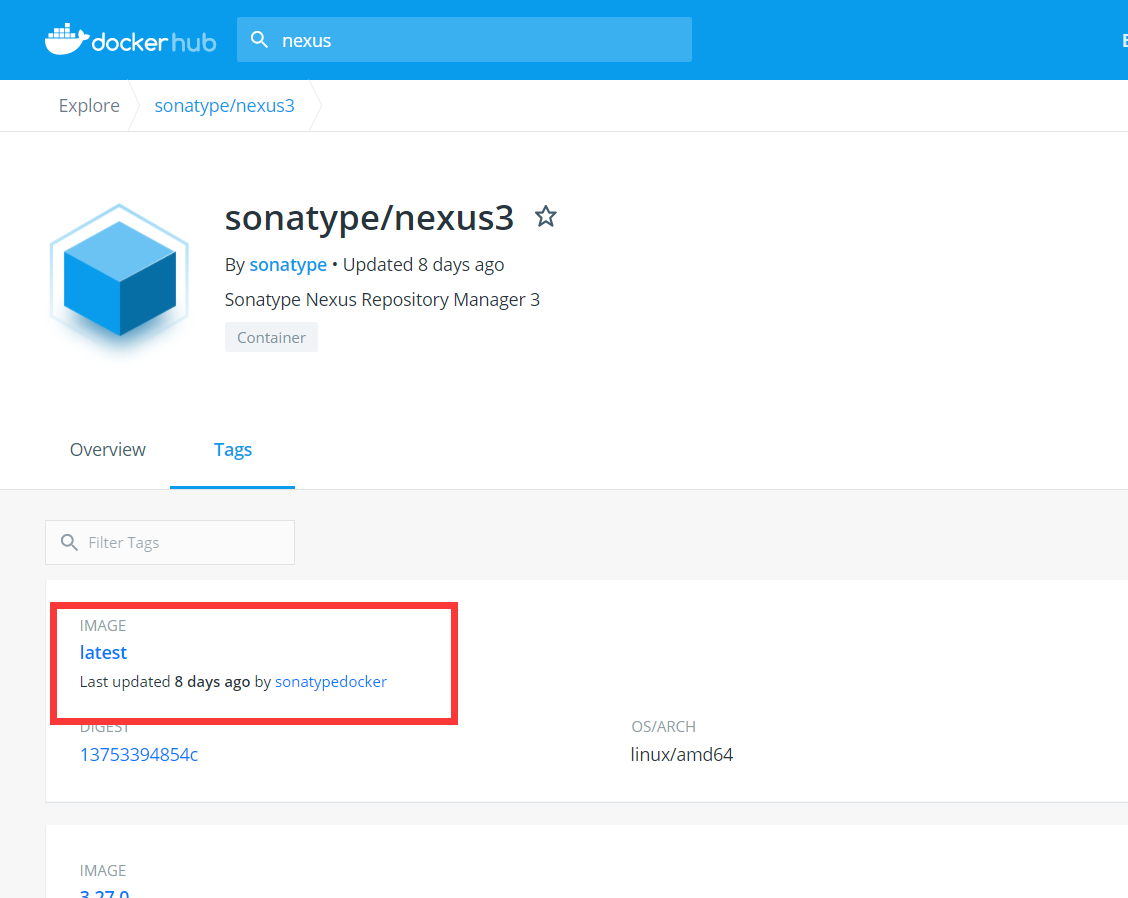Click the linux/amd64 architecture link
Viewport: 1128px width, 898px height.
[682, 754]
